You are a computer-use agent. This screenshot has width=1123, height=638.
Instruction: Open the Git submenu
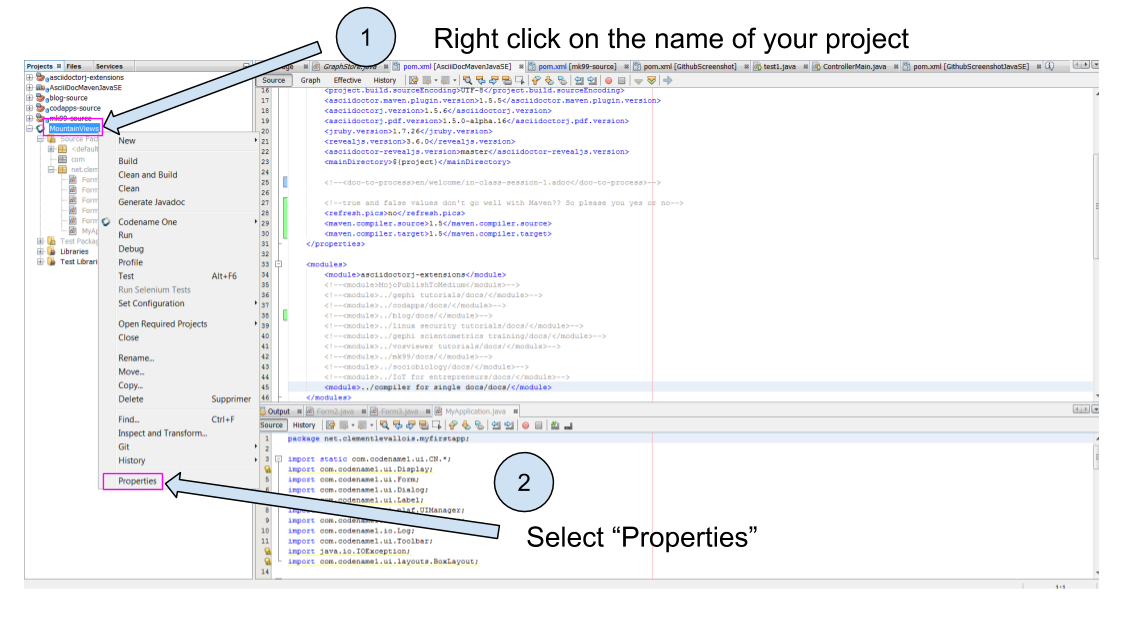coord(124,447)
